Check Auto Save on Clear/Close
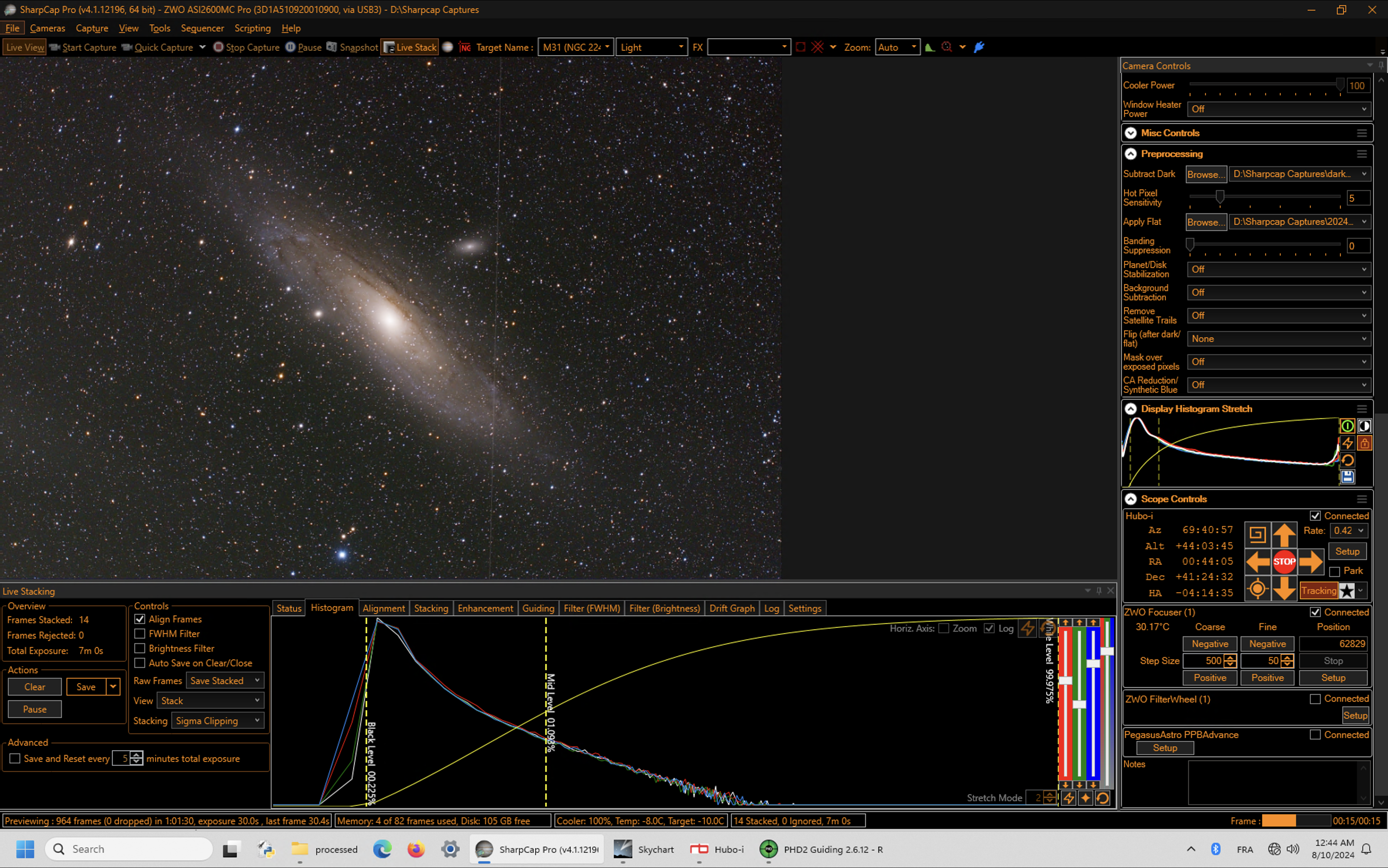Image resolution: width=1388 pixels, height=868 pixels. pyautogui.click(x=140, y=663)
